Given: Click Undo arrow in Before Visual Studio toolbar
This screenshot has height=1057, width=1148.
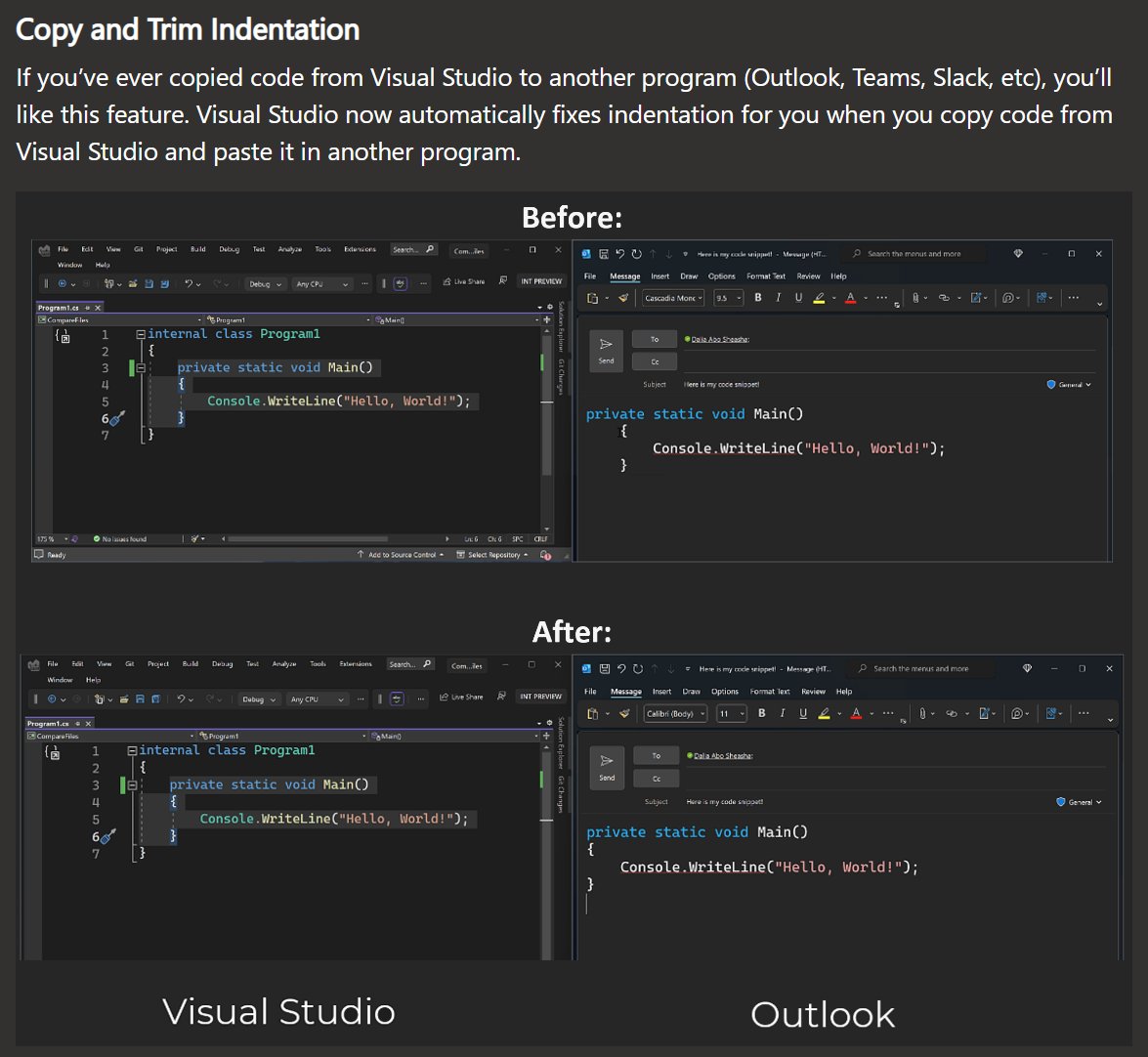Looking at the screenshot, I should [x=189, y=283].
